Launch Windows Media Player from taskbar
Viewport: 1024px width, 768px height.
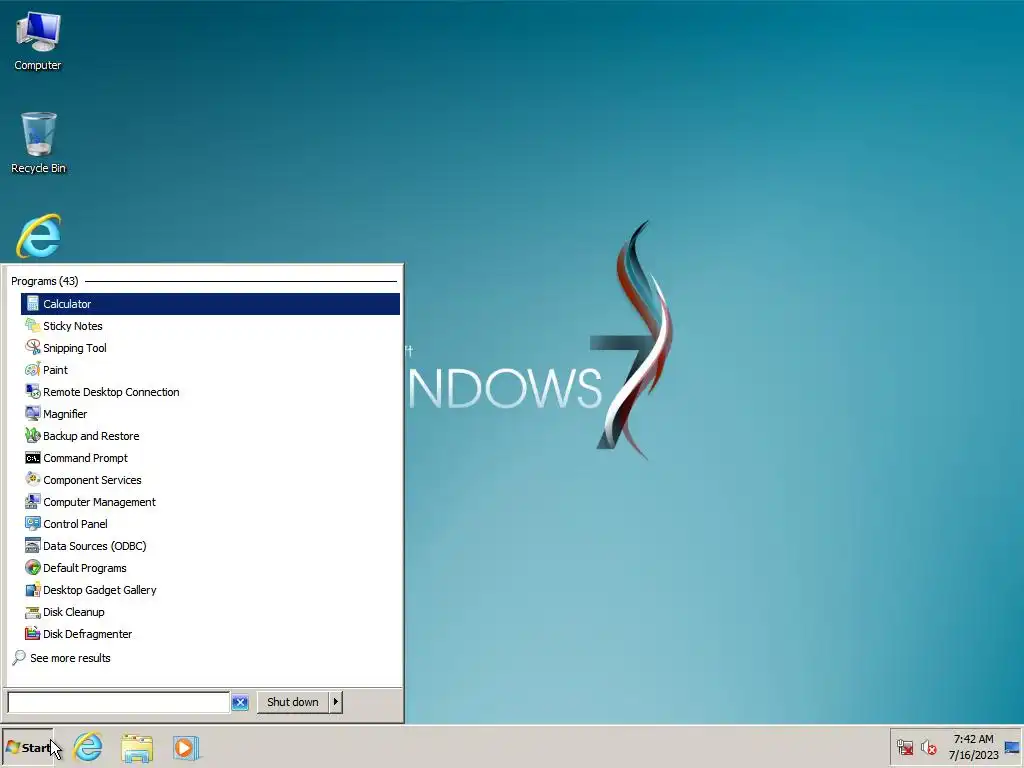[x=185, y=747]
